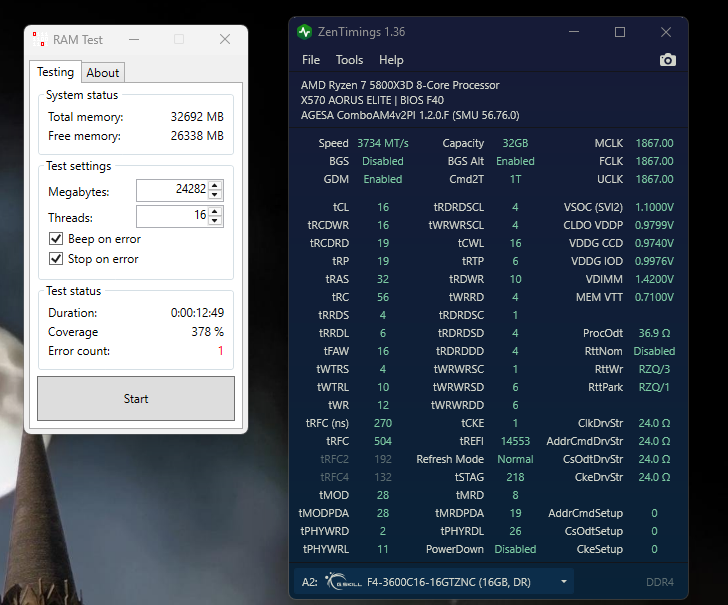Increase Megabytes value with up arrow
Screen dimensions: 728x605
[215, 186]
